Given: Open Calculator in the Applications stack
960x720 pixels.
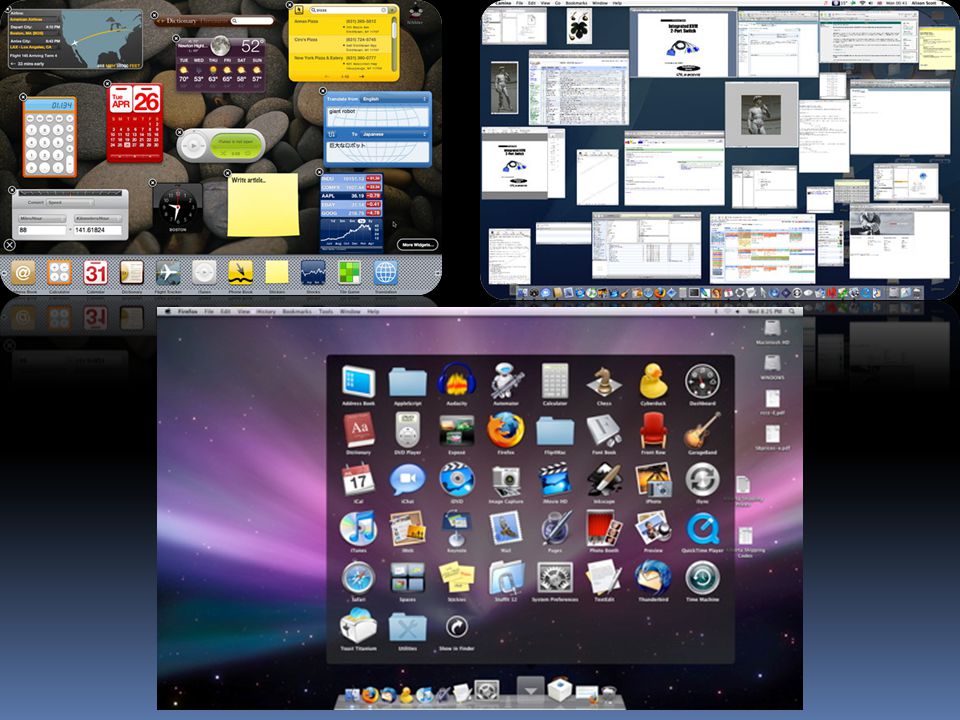Looking at the screenshot, I should [x=555, y=381].
